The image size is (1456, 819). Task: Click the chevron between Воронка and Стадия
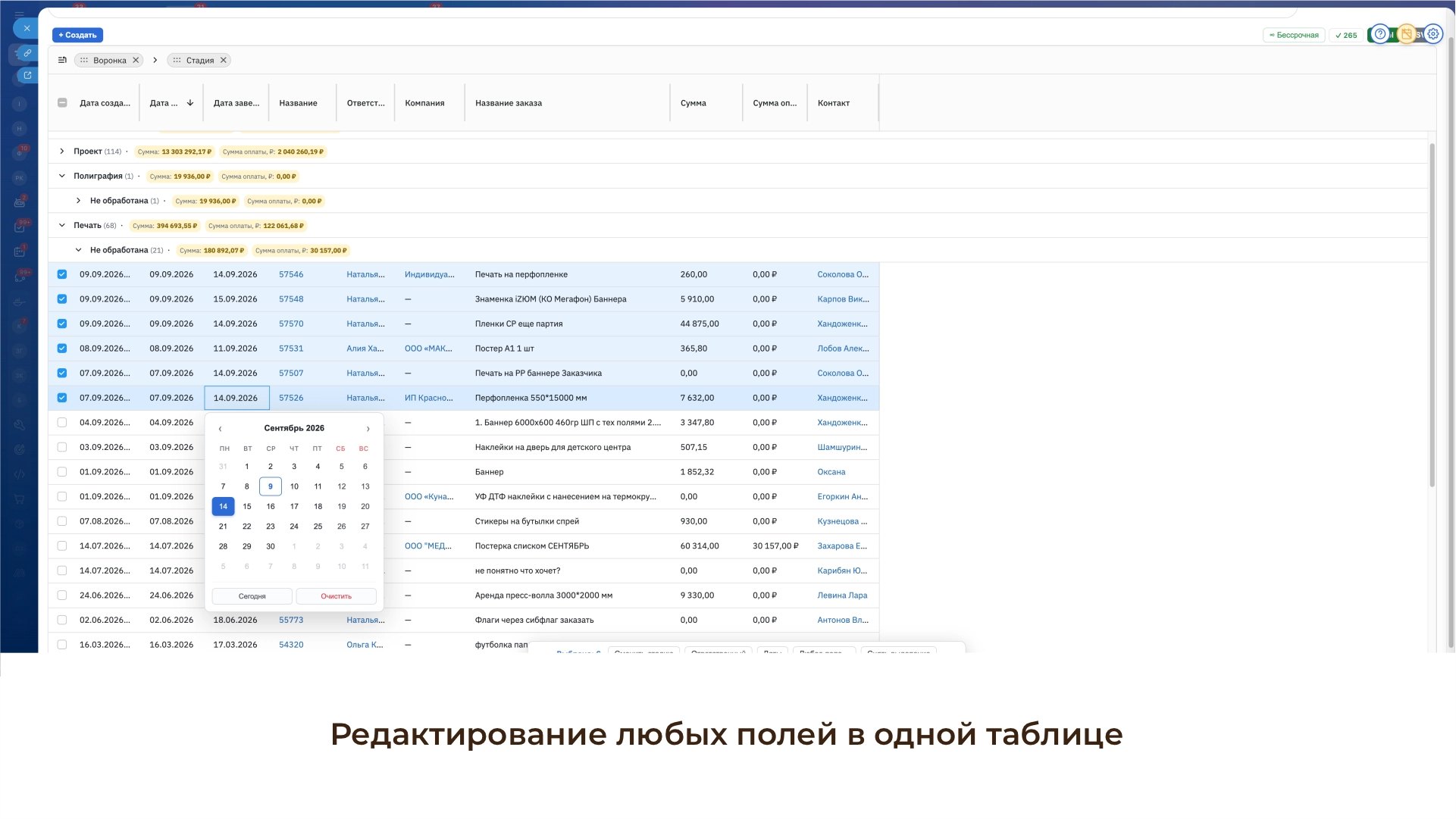(155, 60)
